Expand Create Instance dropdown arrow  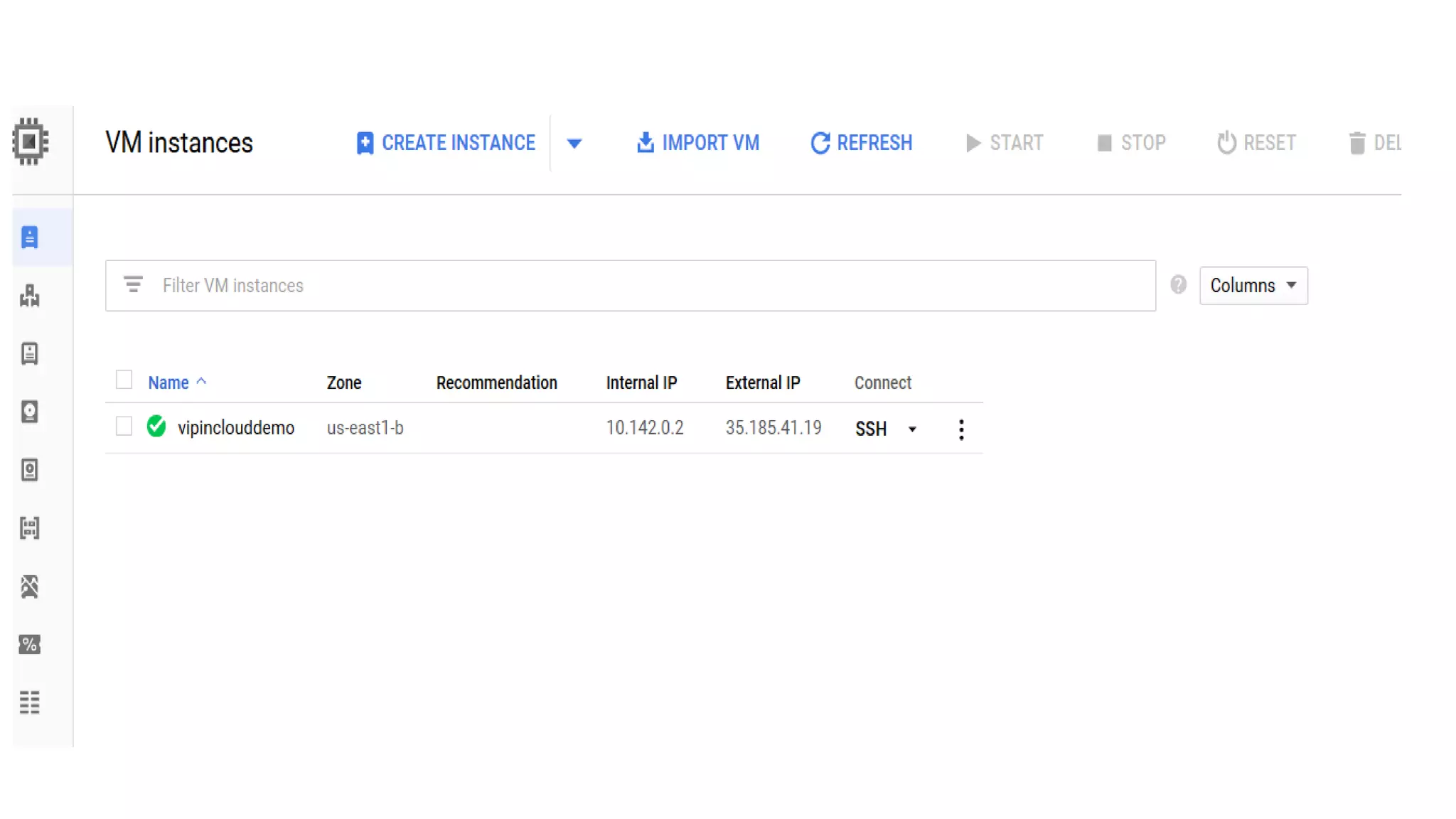pos(574,144)
